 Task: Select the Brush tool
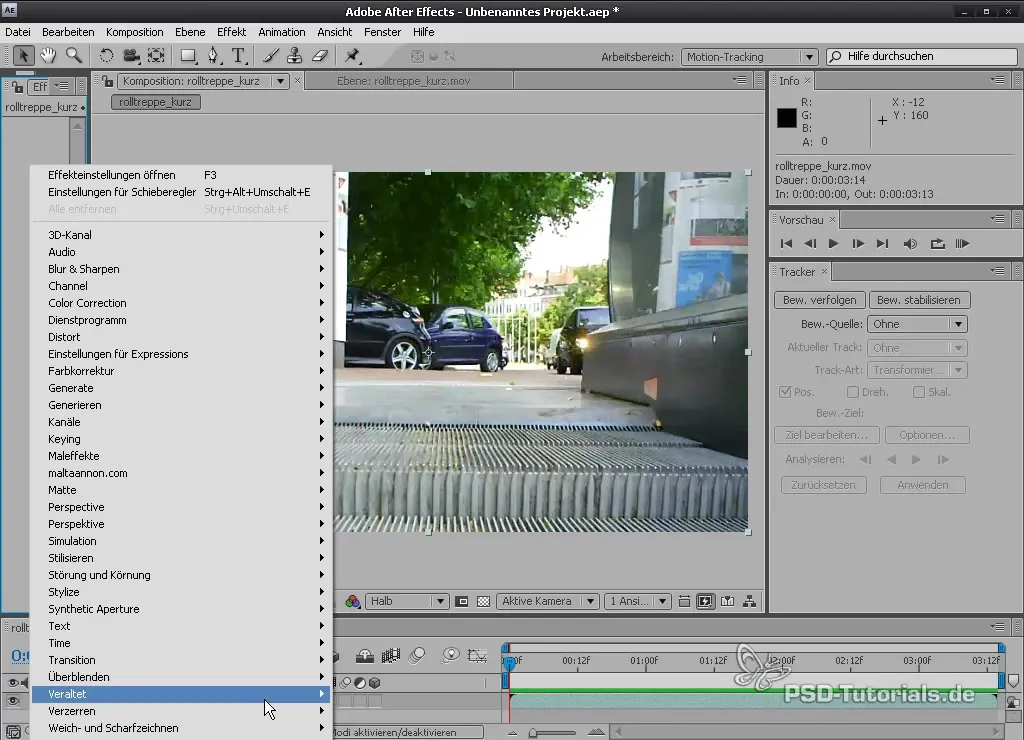point(270,56)
